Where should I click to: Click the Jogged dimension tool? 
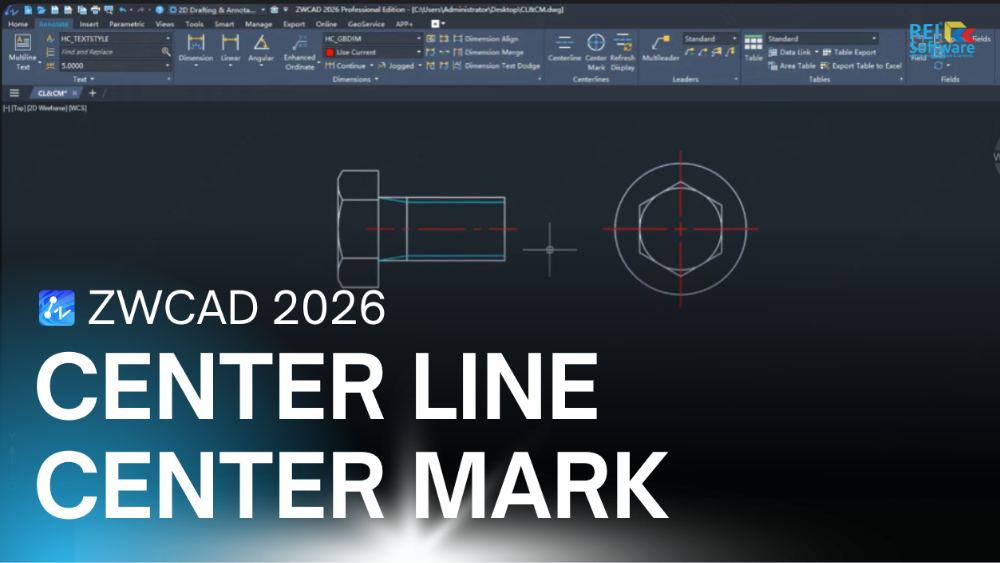pyautogui.click(x=396, y=66)
